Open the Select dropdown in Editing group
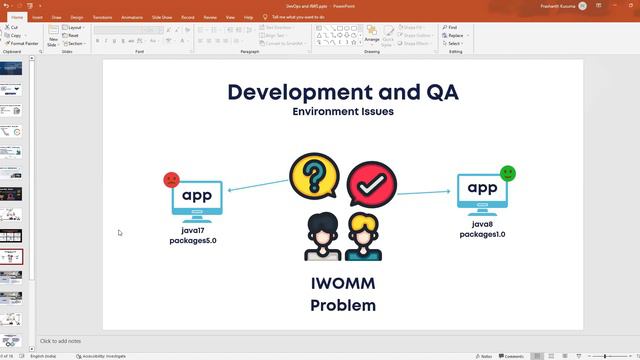 453,43
